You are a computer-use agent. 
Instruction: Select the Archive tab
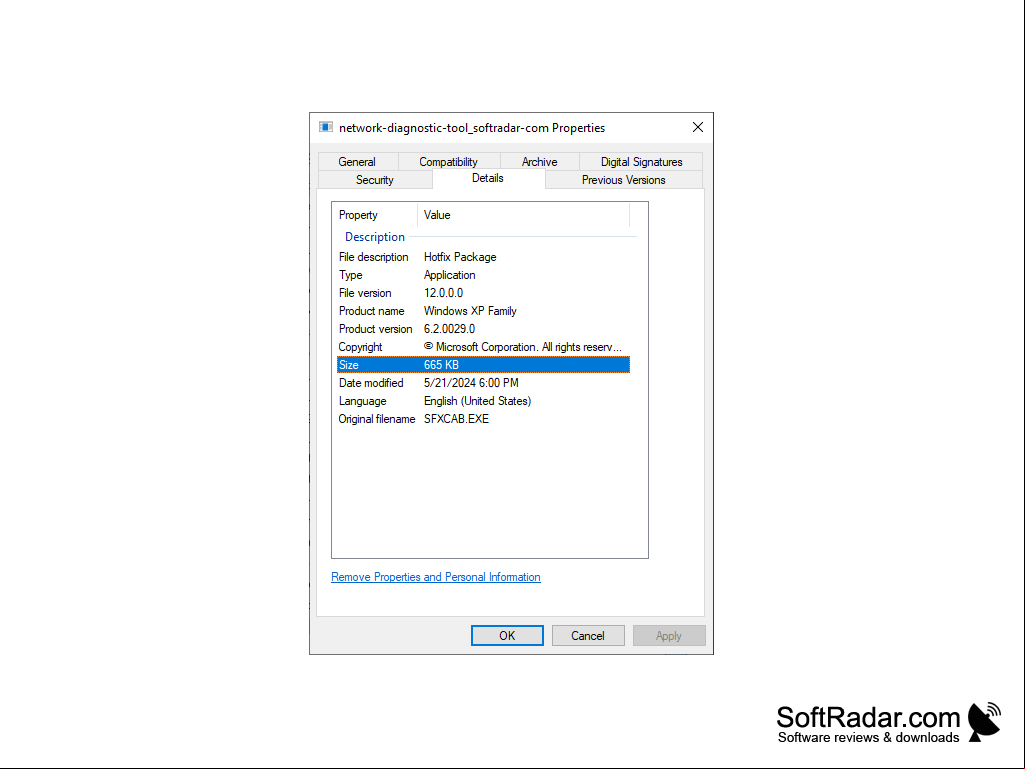point(539,162)
